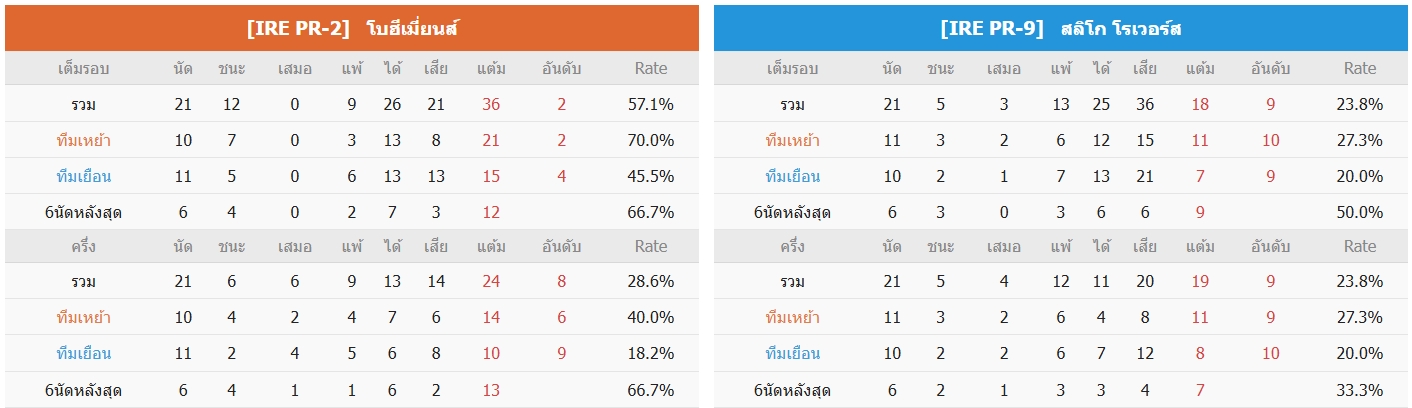Image resolution: width=1412 pixels, height=408 pixels.
Task: Click the blue สลิโก โรเวอร์ส [IRE PR-9] team header
Action: click(x=1061, y=28)
